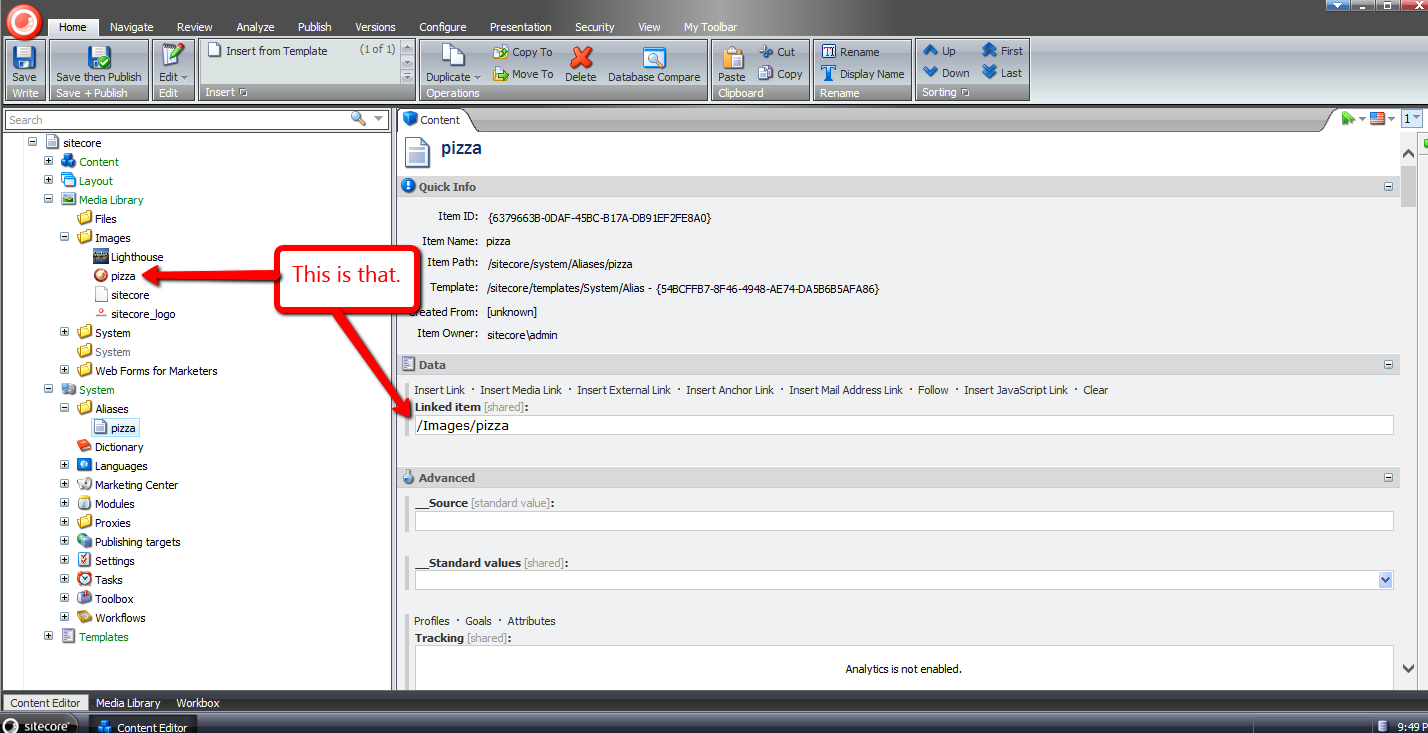Move item using the Up arrow
Viewport: 1428px width, 733px height.
point(931,51)
